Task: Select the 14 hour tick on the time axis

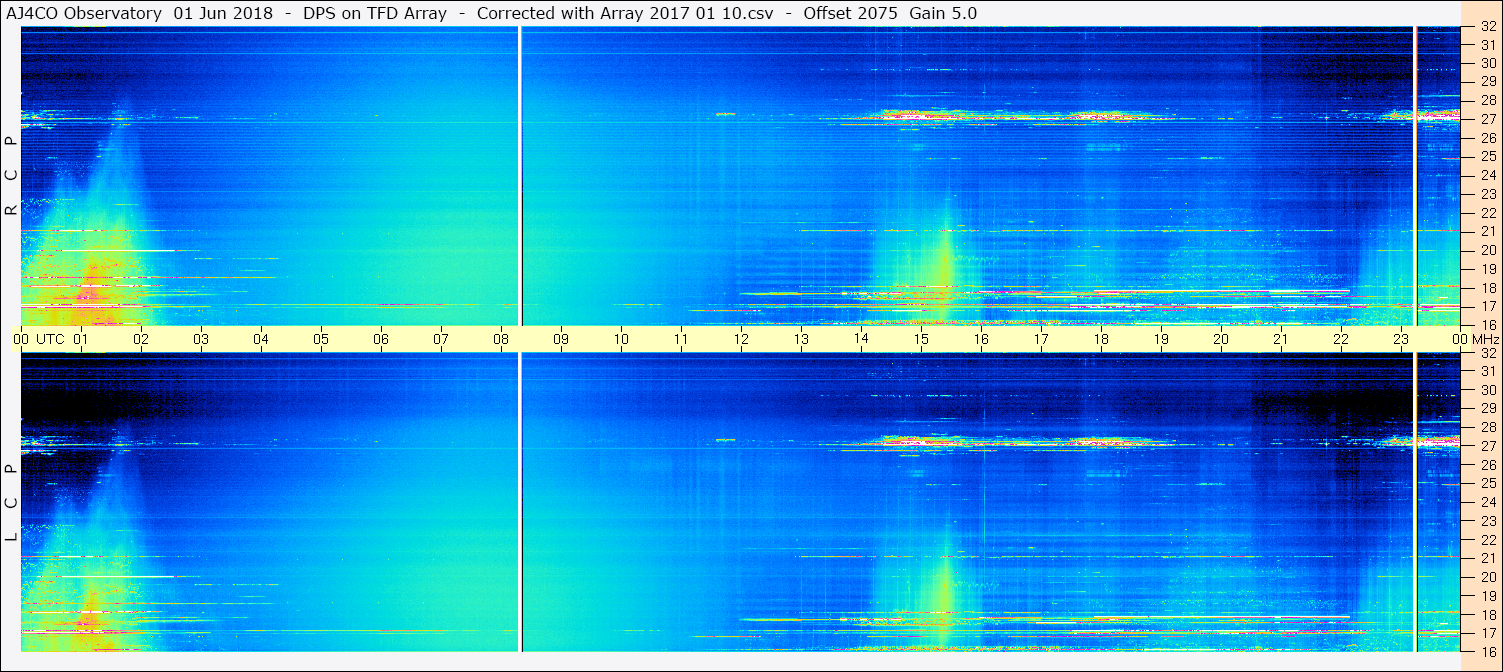Action: (x=861, y=339)
